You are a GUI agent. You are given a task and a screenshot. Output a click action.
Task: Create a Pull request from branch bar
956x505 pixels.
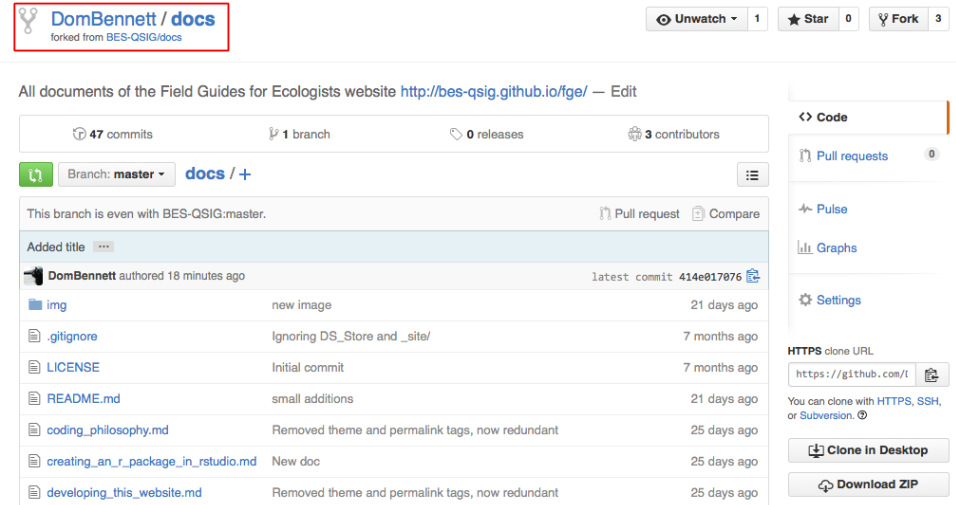click(639, 214)
